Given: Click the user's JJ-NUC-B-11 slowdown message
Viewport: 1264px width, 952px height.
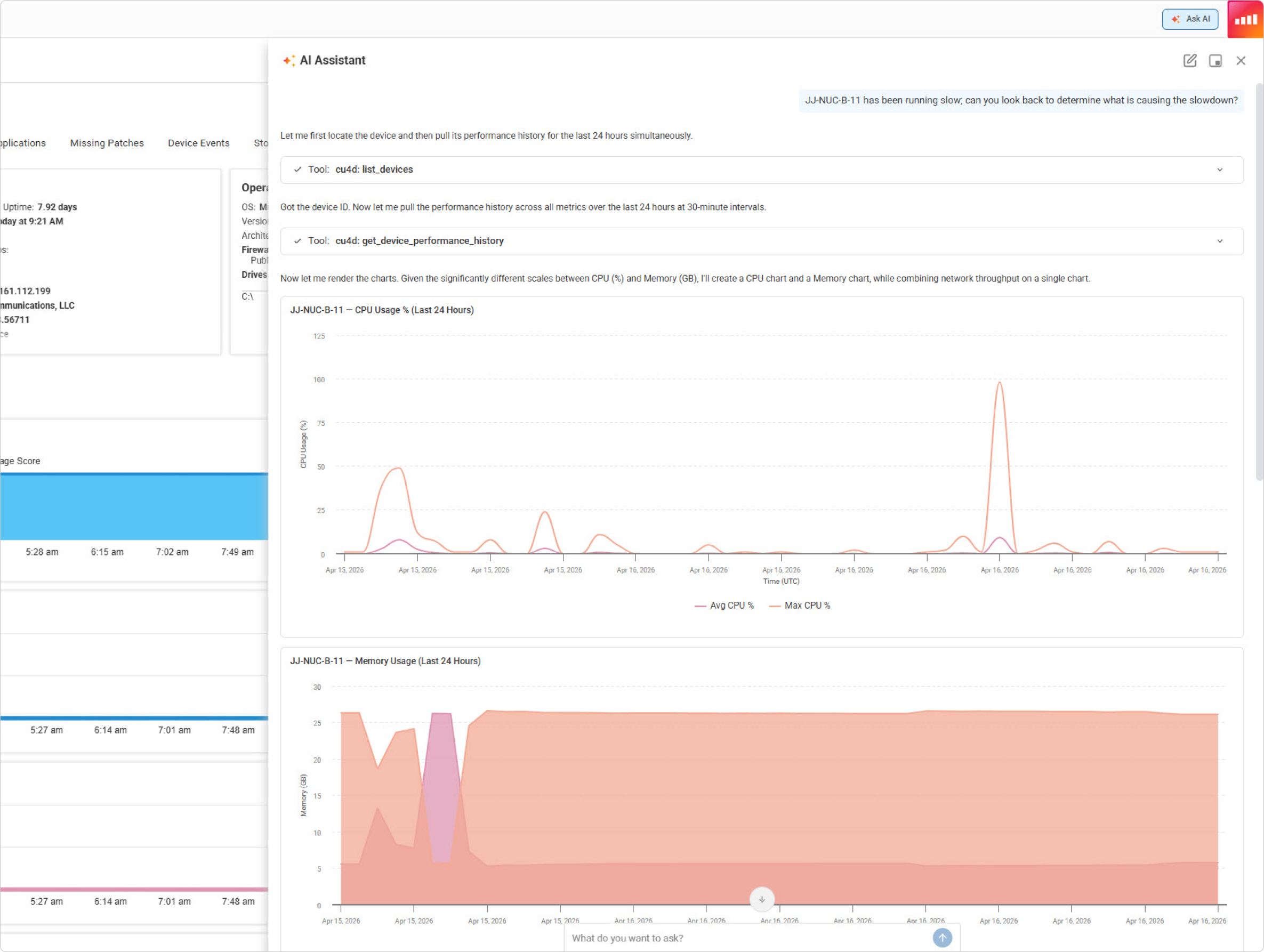Looking at the screenshot, I should click(1020, 101).
